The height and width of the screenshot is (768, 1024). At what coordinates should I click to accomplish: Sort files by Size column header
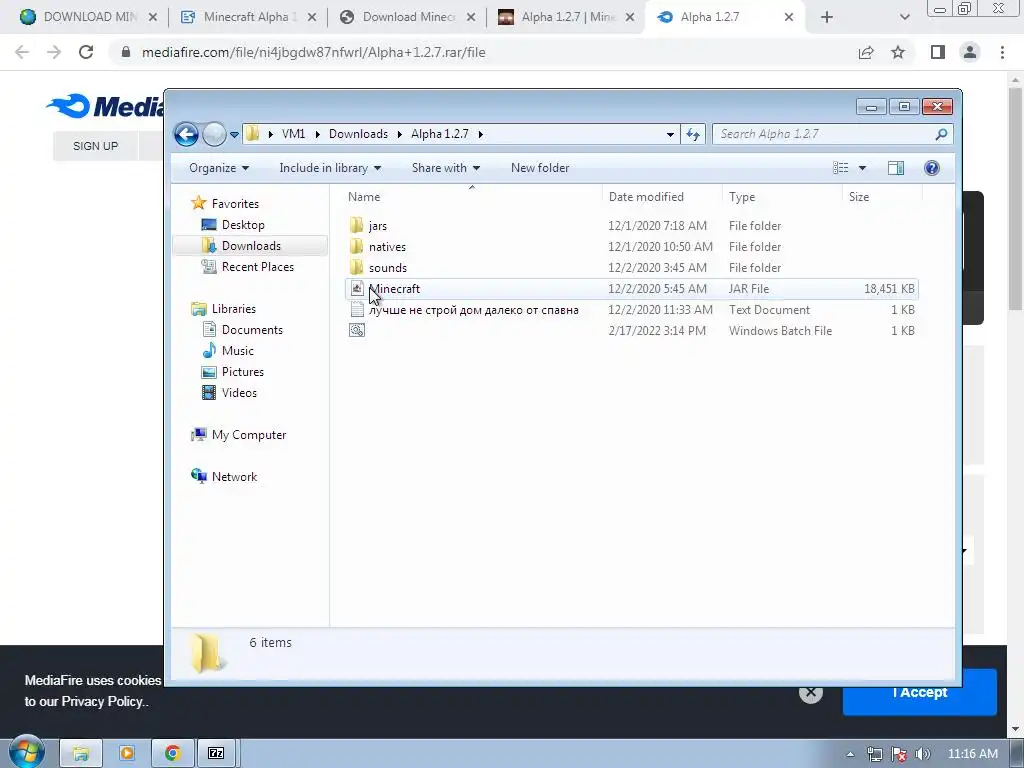coord(882,197)
